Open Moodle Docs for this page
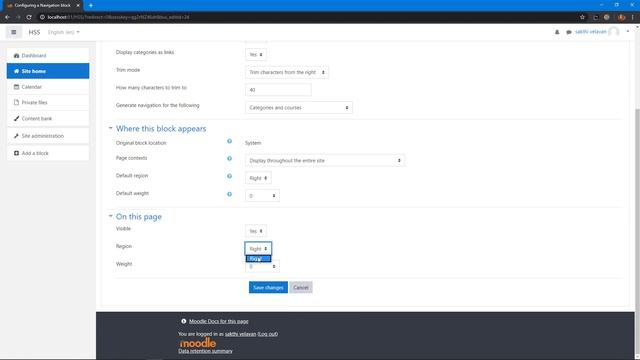The width and height of the screenshot is (640, 360). 218,321
